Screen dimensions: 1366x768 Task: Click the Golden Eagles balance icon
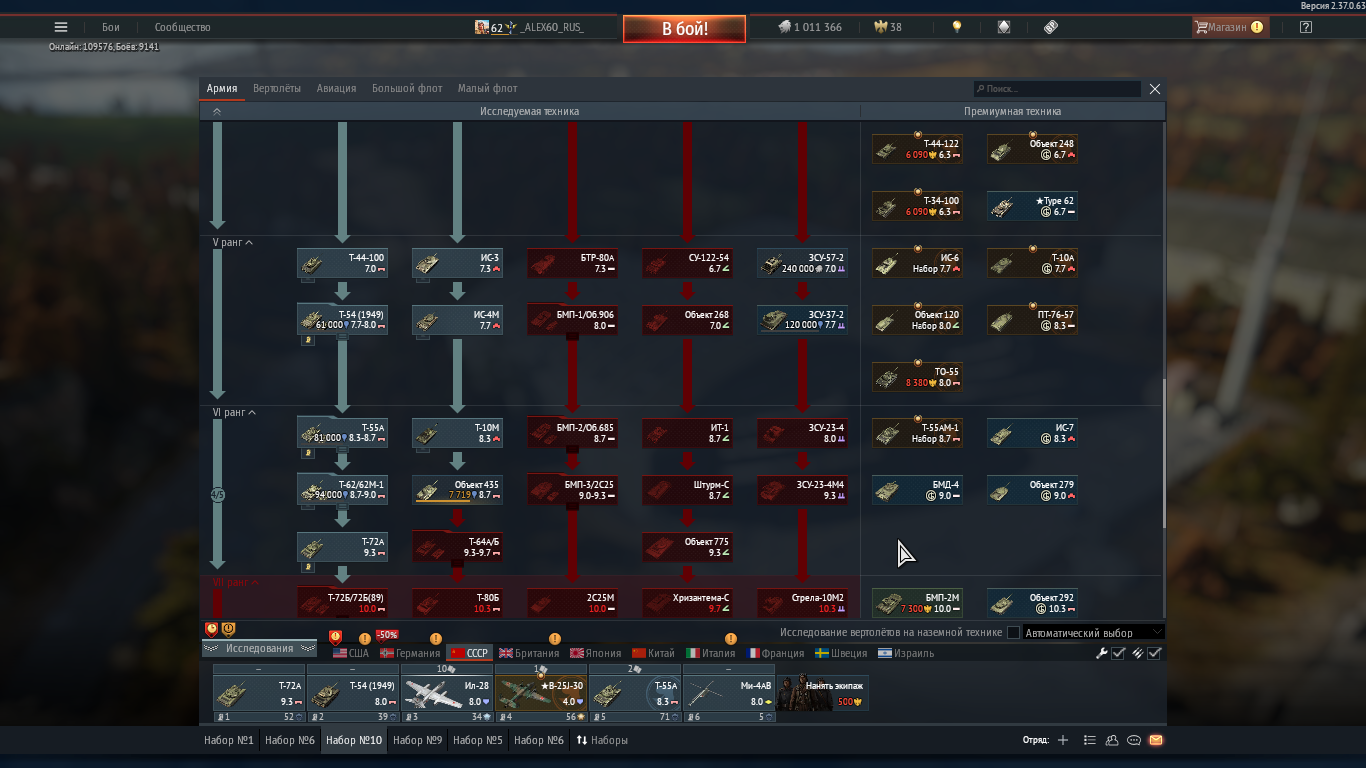point(880,27)
